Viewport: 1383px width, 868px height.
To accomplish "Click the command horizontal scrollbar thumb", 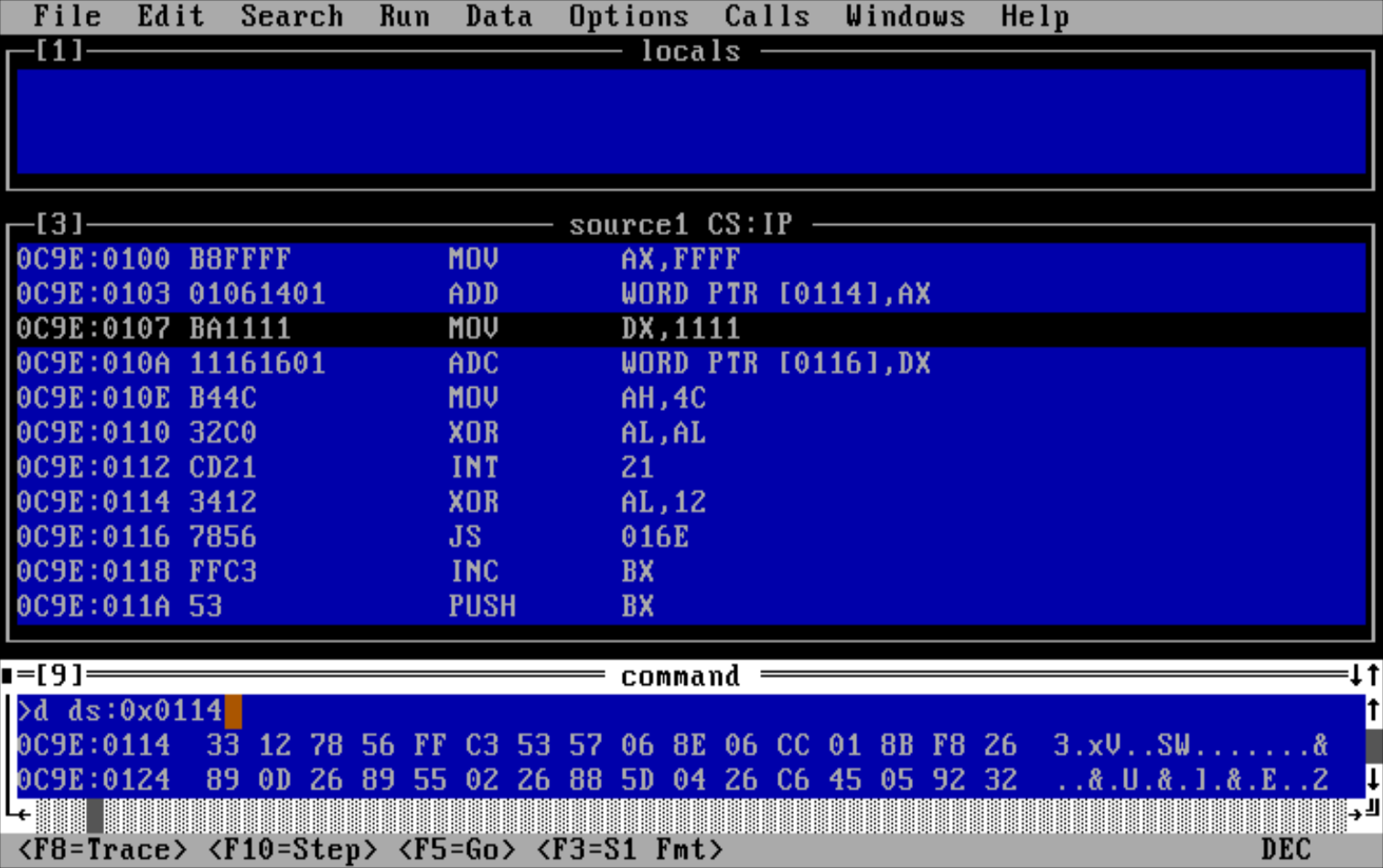I will point(95,815).
